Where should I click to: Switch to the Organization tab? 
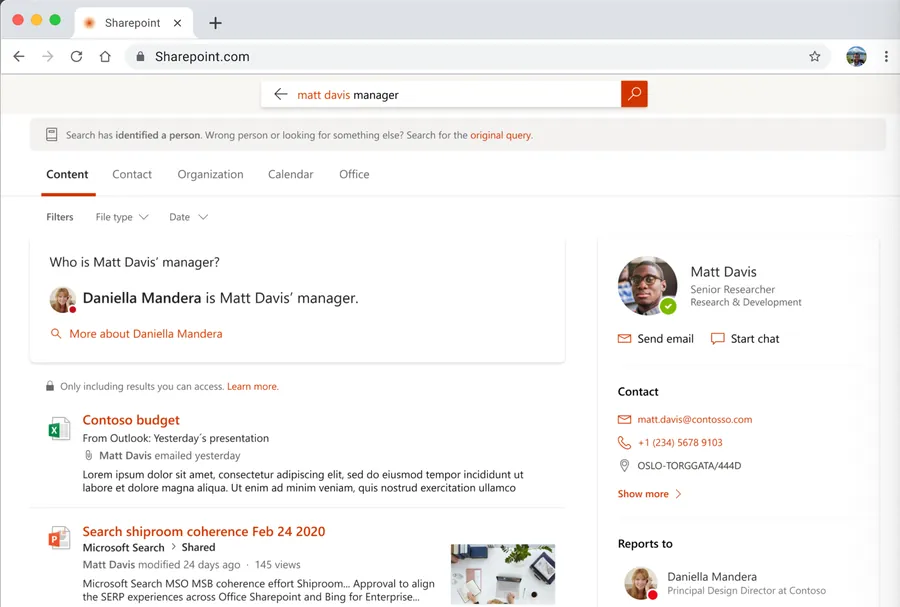pos(210,174)
